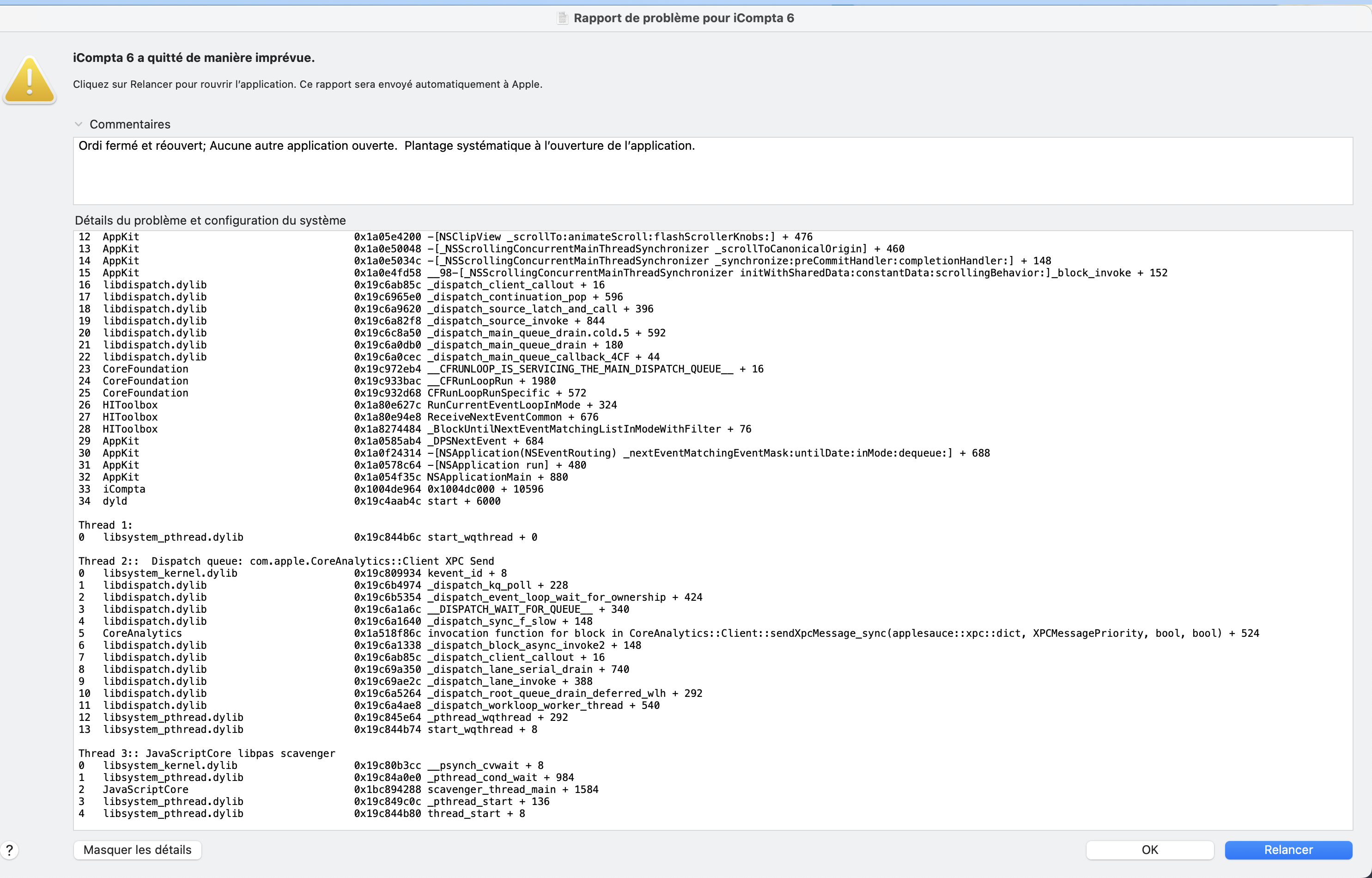
Task: Hide details with Masquer les détails
Action: [137, 849]
